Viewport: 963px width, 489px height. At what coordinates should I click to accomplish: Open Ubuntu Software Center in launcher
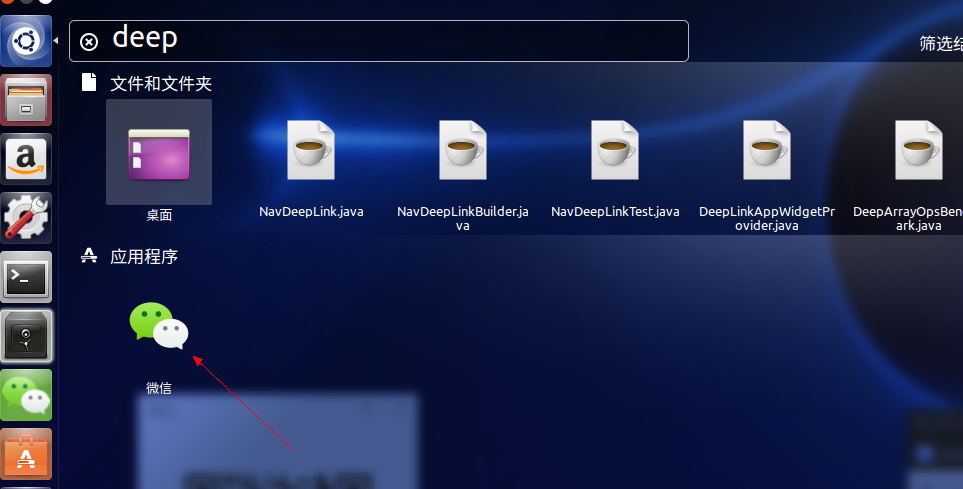[26, 454]
